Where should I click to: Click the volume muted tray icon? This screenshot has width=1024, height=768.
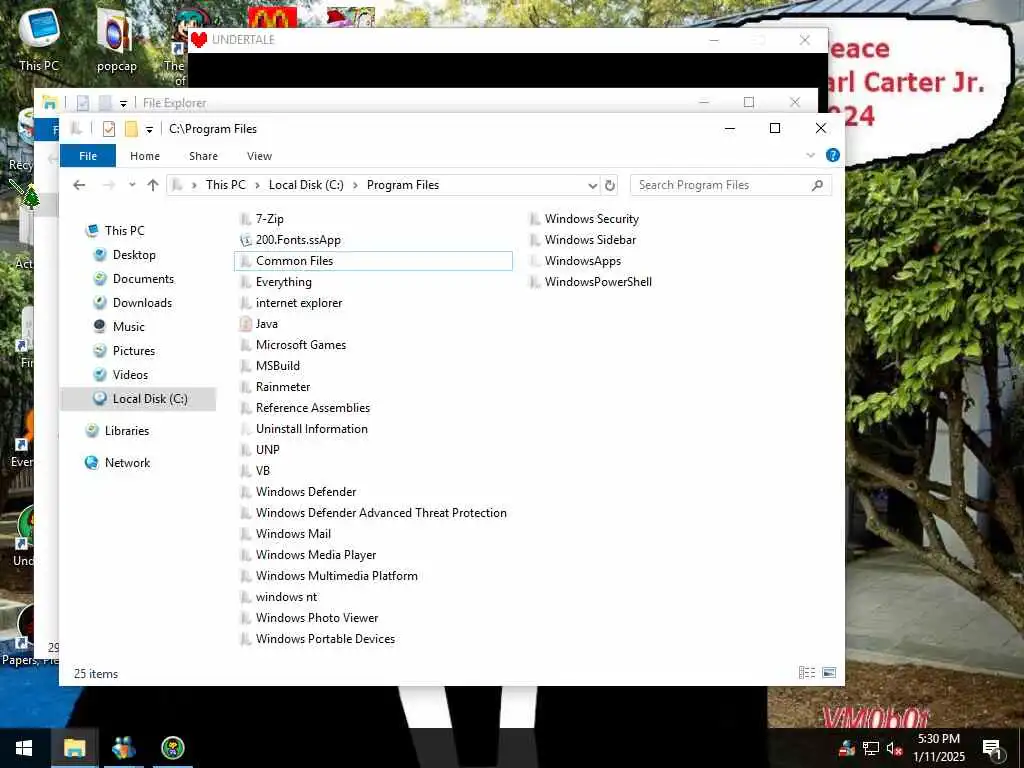pos(894,748)
